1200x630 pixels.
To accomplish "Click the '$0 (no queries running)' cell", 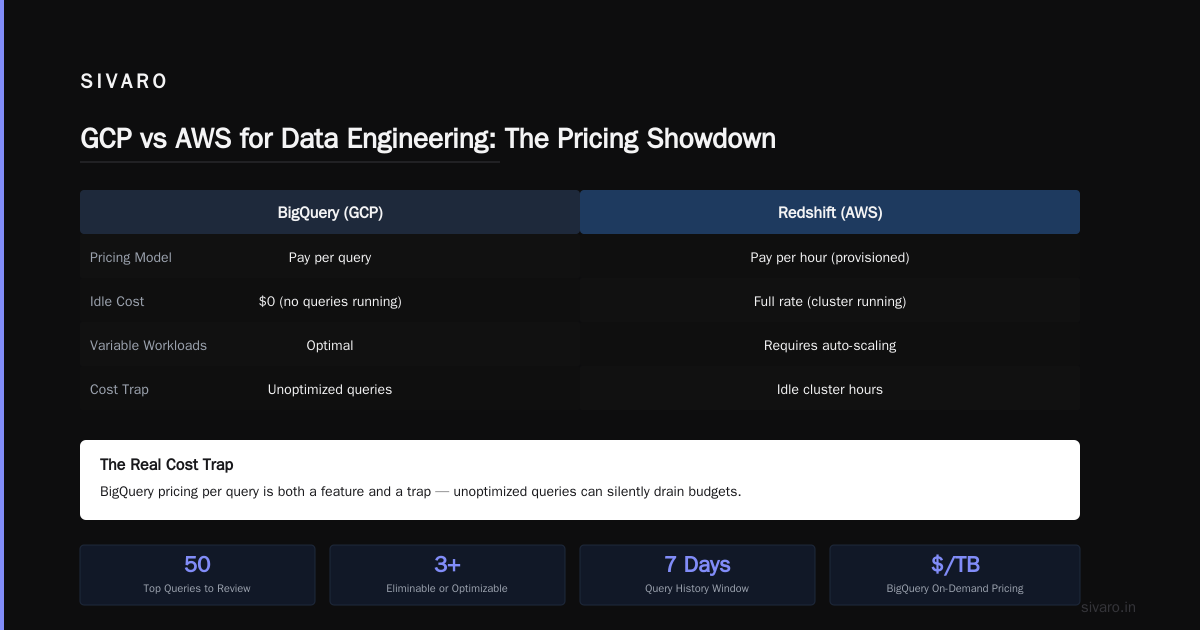I will [x=330, y=301].
